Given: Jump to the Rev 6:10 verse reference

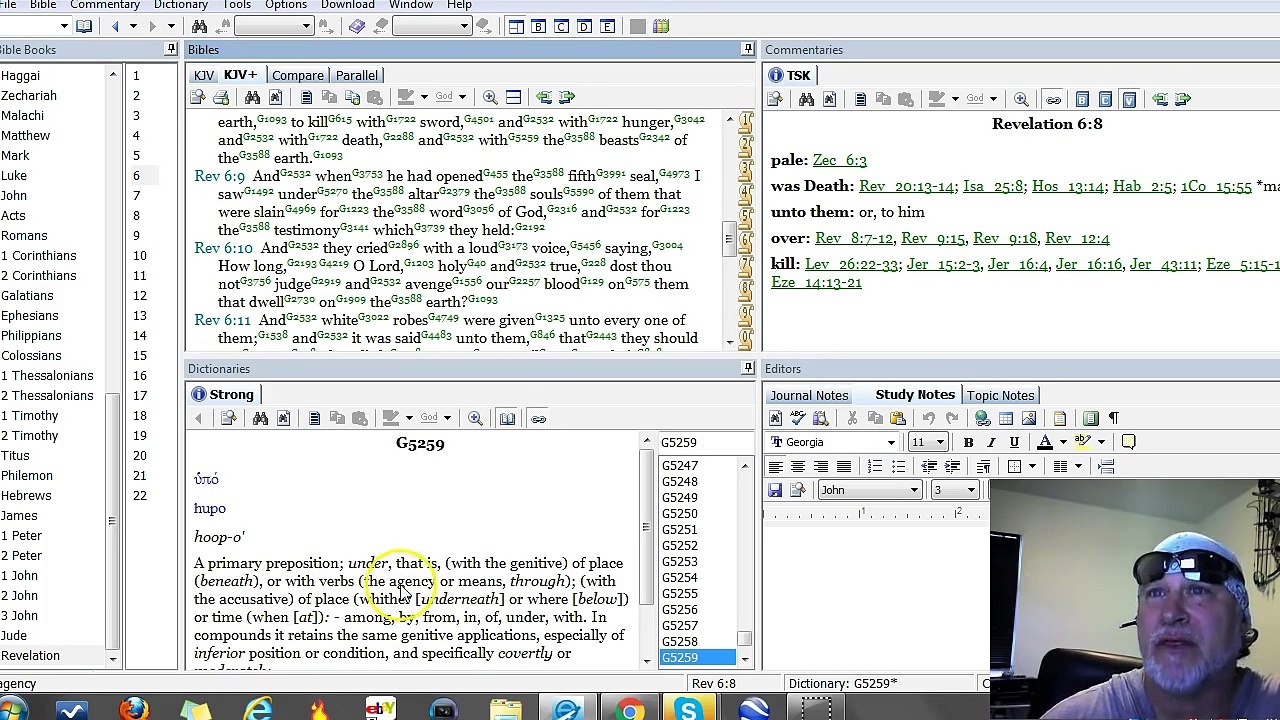Looking at the screenshot, I should pyautogui.click(x=223, y=248).
